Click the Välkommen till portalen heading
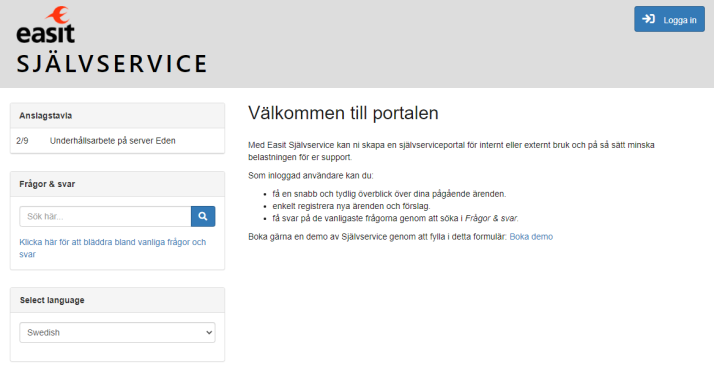This screenshot has height=374, width=714. pyautogui.click(x=343, y=113)
